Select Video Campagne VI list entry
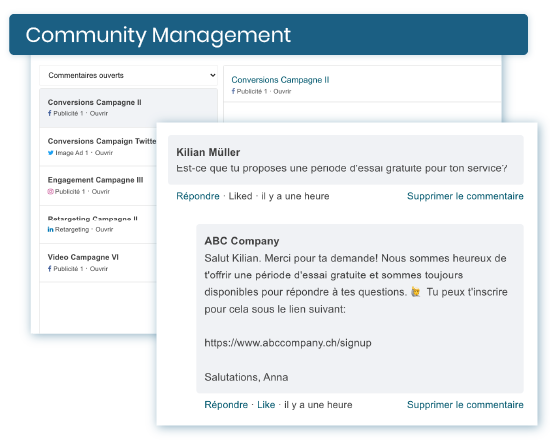Screen dimensions: 550x440 coord(98,263)
